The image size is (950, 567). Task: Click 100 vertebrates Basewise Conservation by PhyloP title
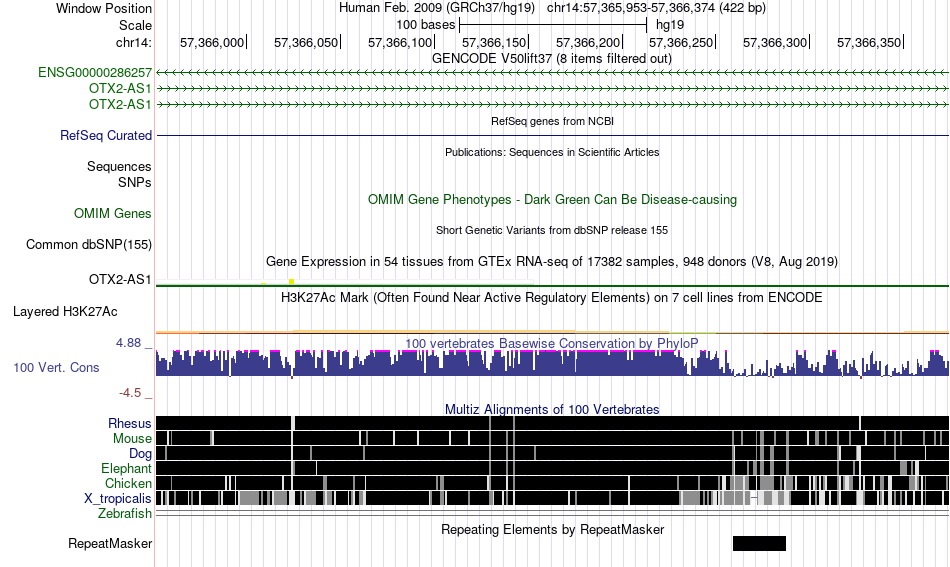coord(552,343)
